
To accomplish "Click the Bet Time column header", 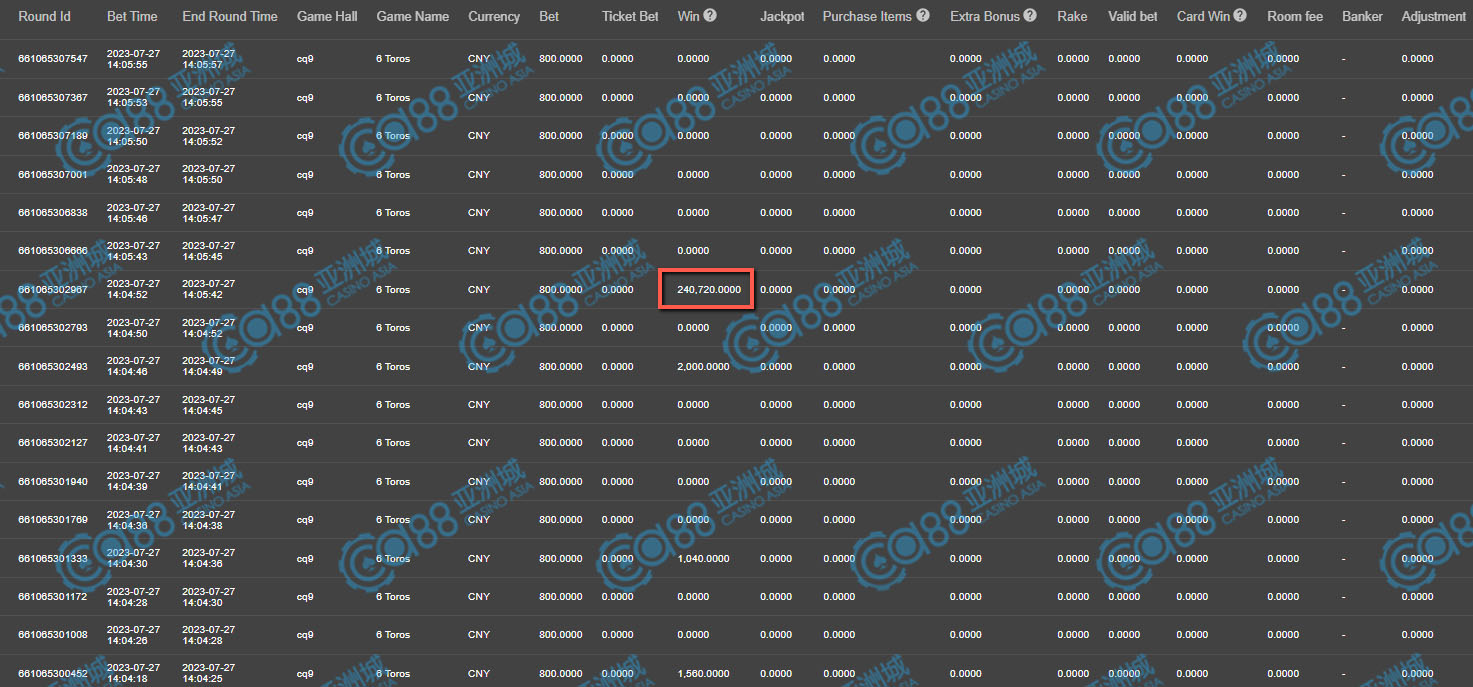I will point(132,16).
